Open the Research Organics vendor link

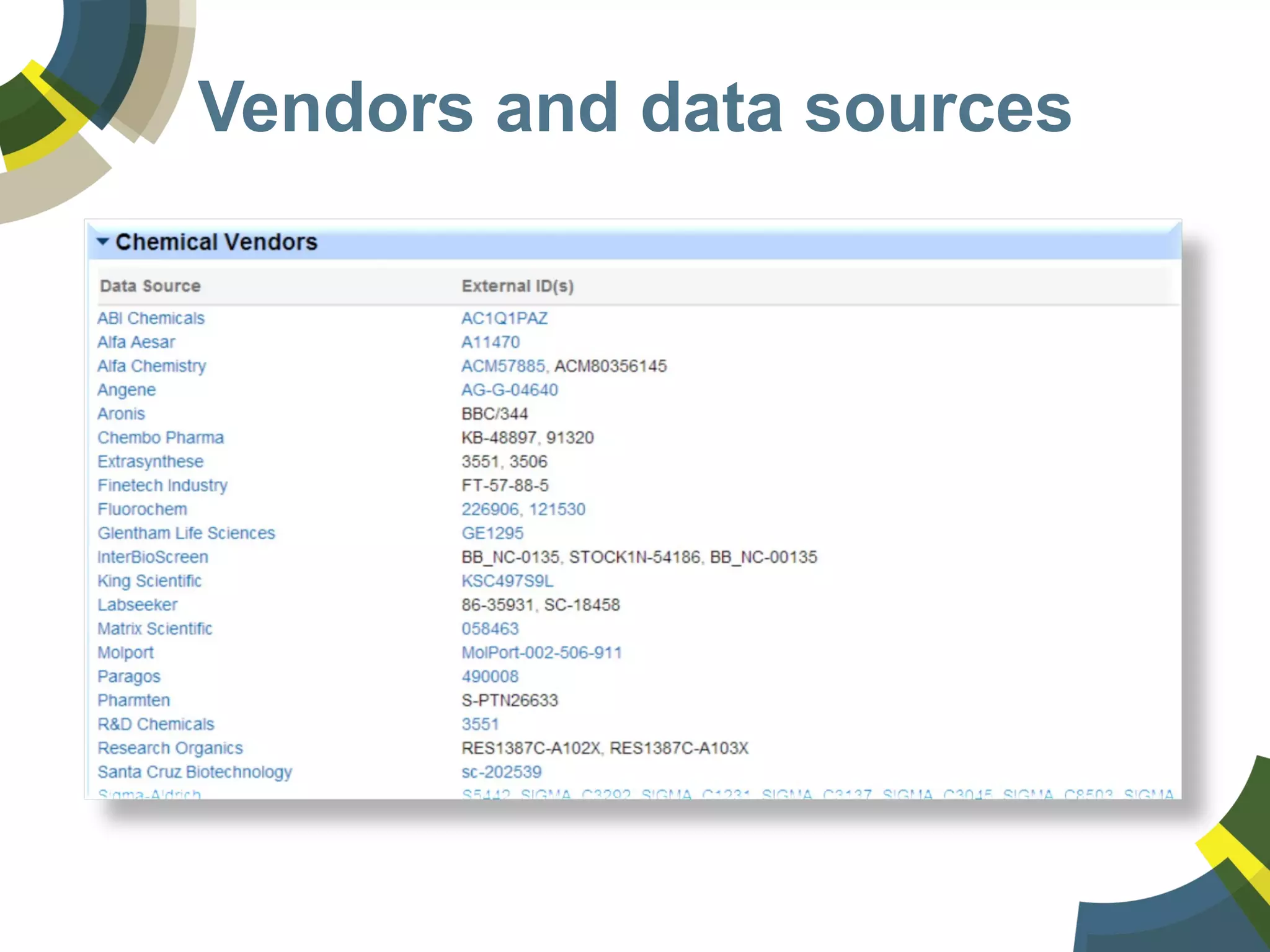[x=170, y=748]
